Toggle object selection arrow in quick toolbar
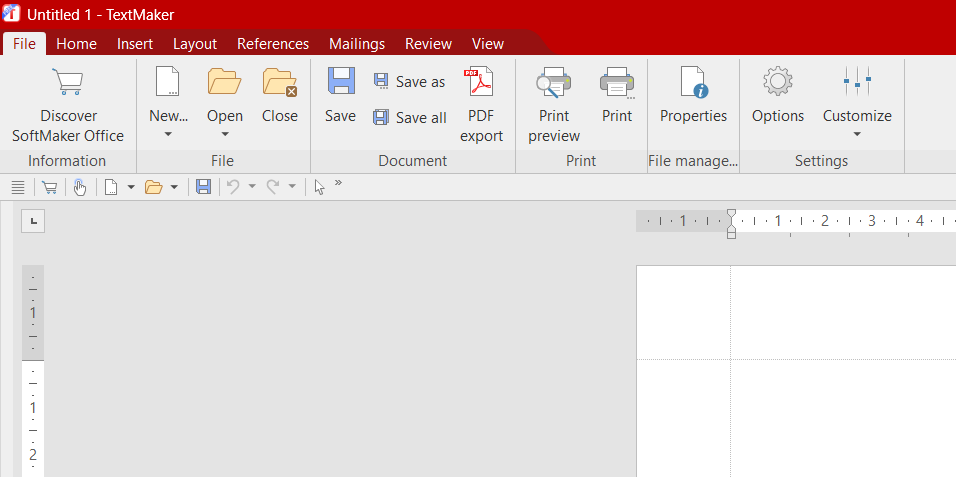Screen dimensions: 956x477 coord(319,187)
